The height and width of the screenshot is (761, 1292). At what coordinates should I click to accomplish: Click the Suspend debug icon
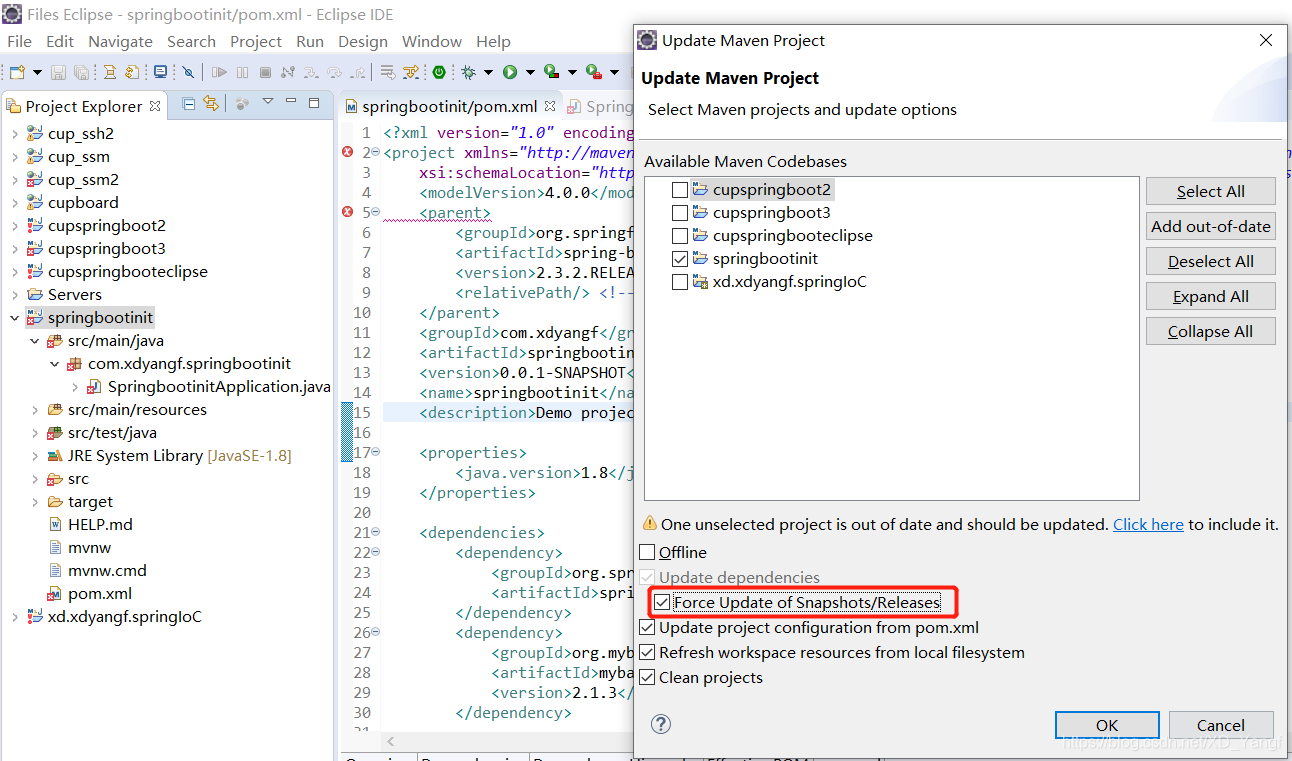(242, 72)
